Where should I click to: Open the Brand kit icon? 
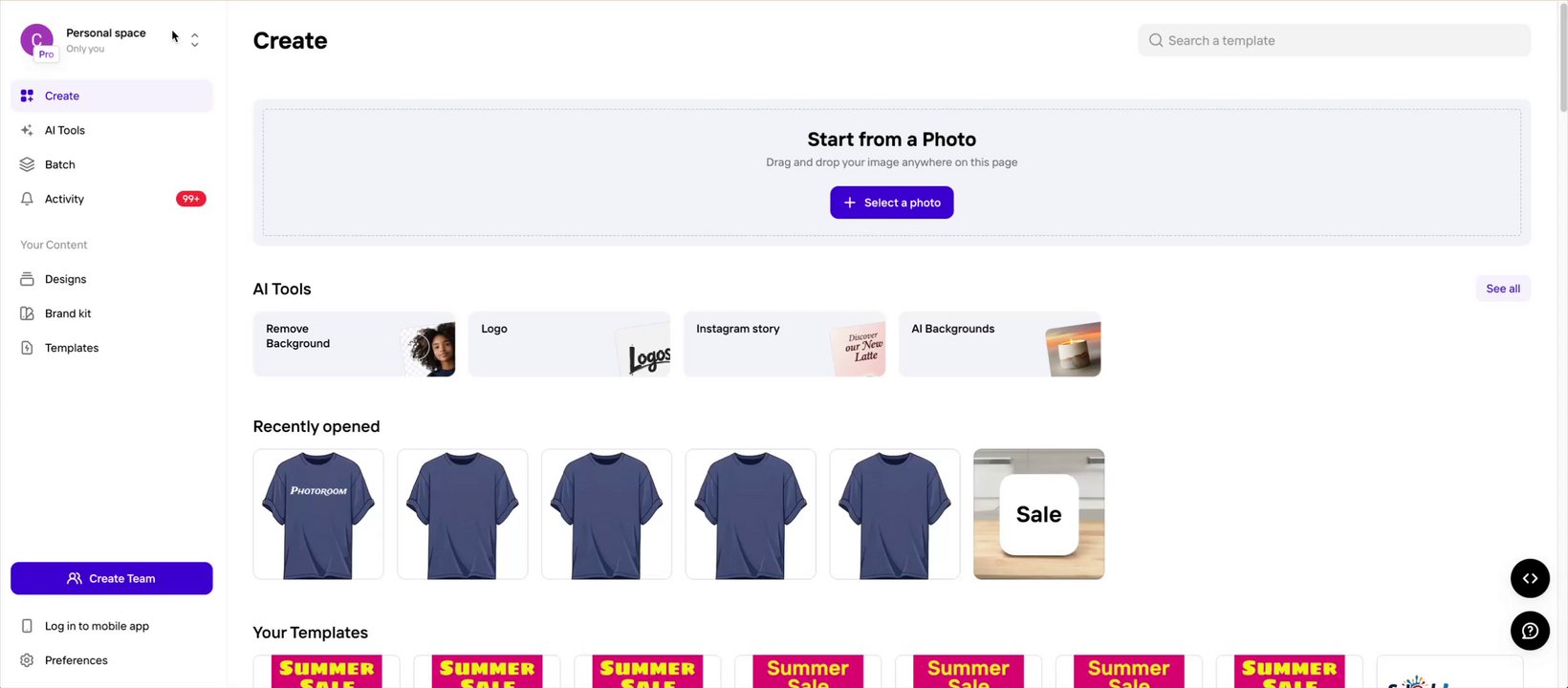pos(27,313)
